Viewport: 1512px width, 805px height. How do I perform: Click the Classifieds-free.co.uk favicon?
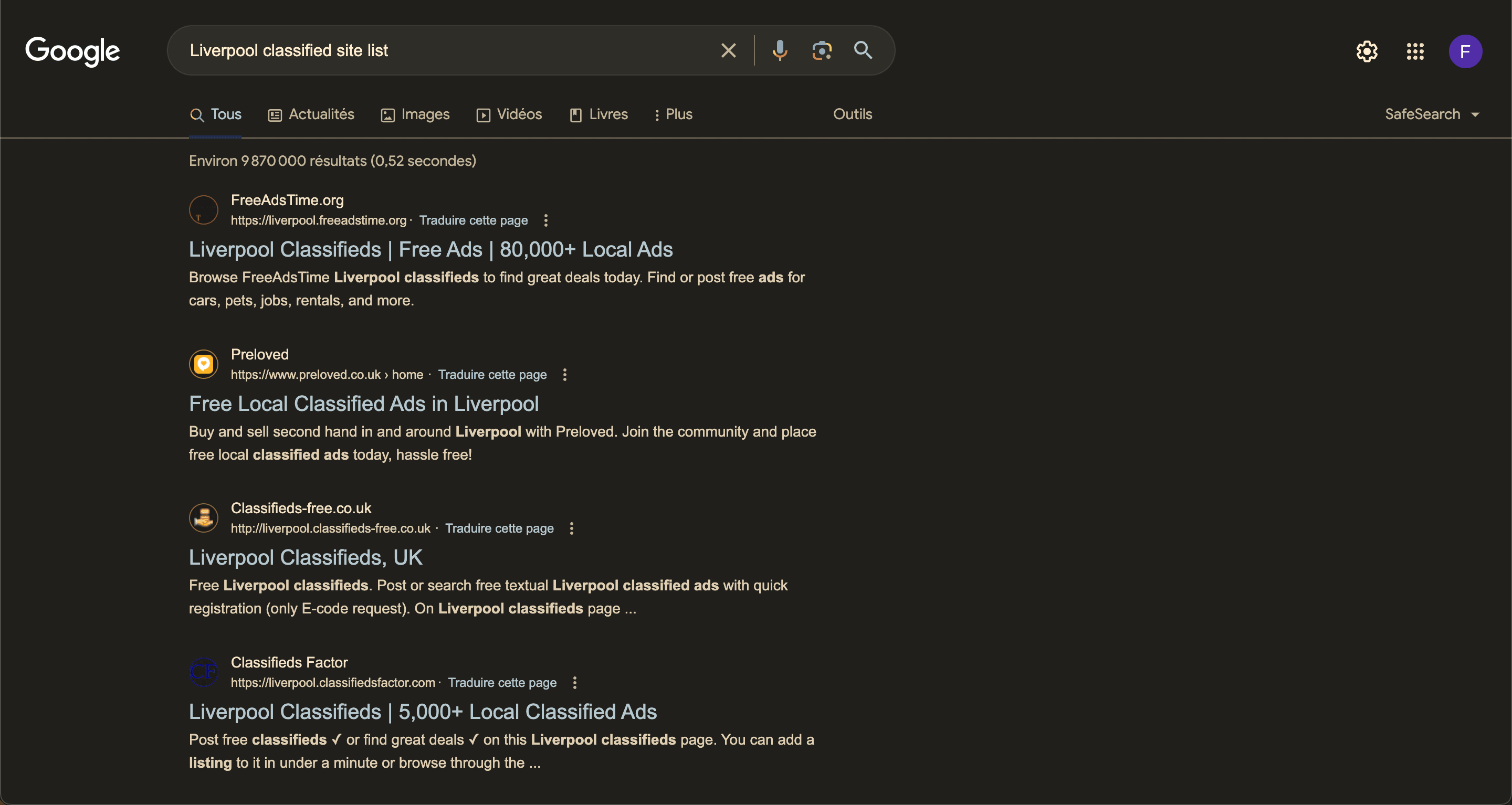[x=204, y=518]
